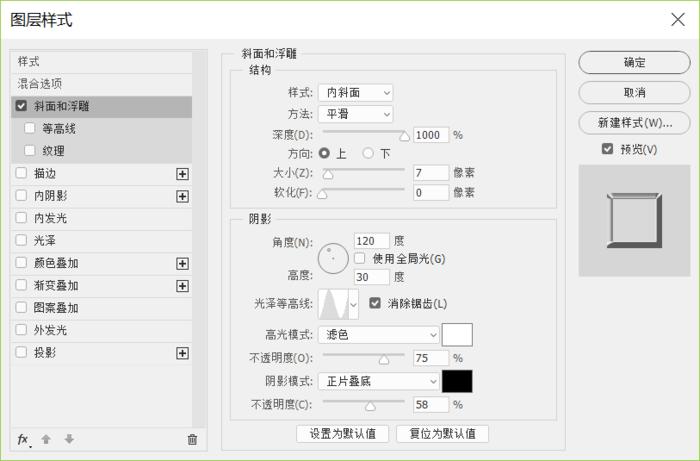The width and height of the screenshot is (700, 461).
Task: Click the 深度 slider handle
Action: (404, 136)
